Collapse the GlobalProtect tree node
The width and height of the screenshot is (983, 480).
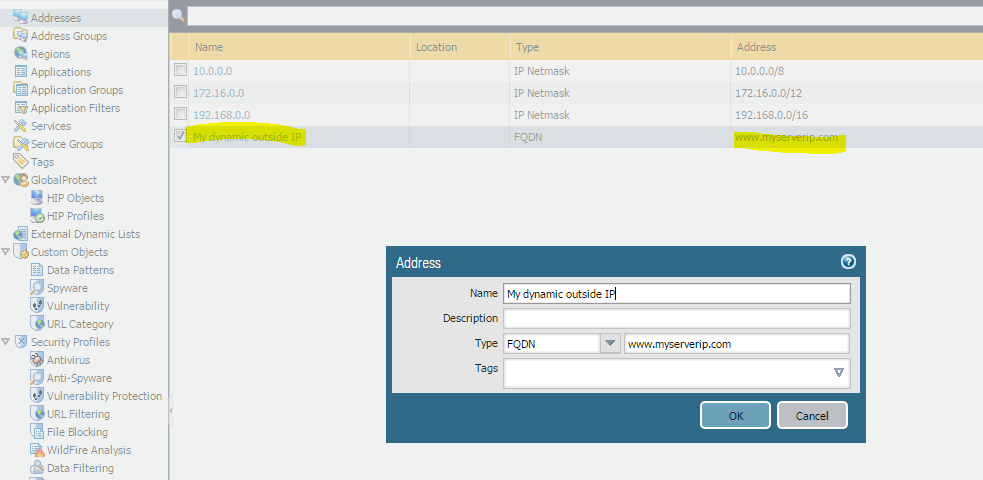coord(6,180)
